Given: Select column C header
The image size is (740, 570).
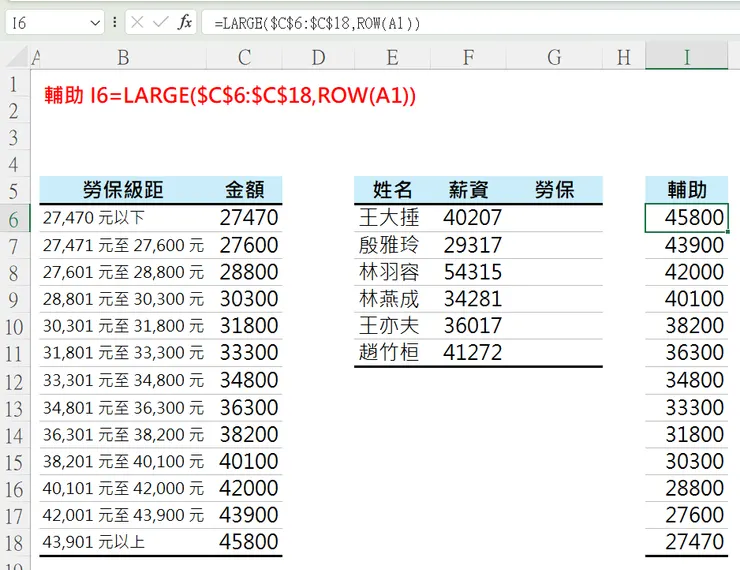Looking at the screenshot, I should [x=244, y=58].
